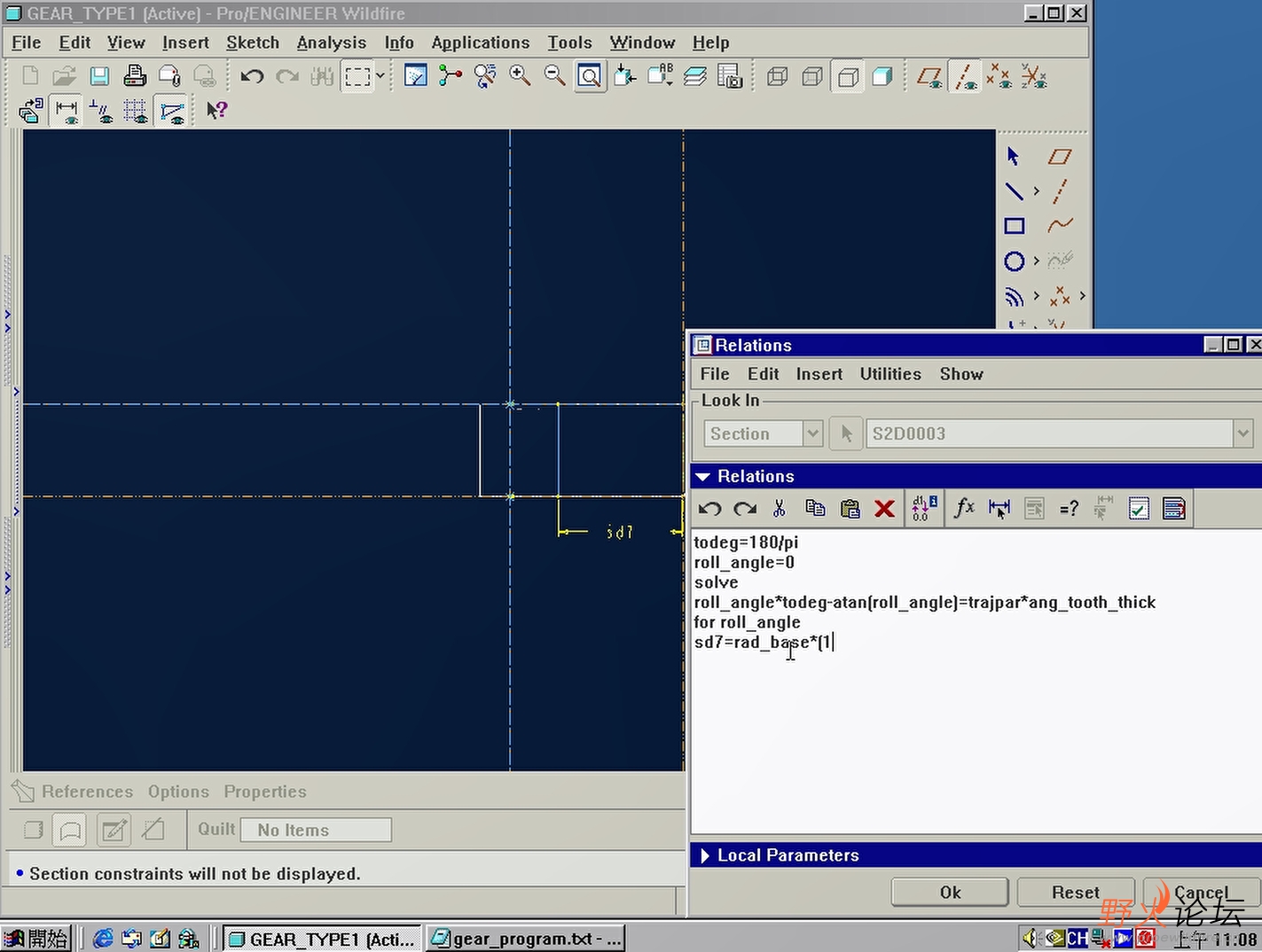
Task: Select the Zoom Out magnifier
Action: point(555,76)
